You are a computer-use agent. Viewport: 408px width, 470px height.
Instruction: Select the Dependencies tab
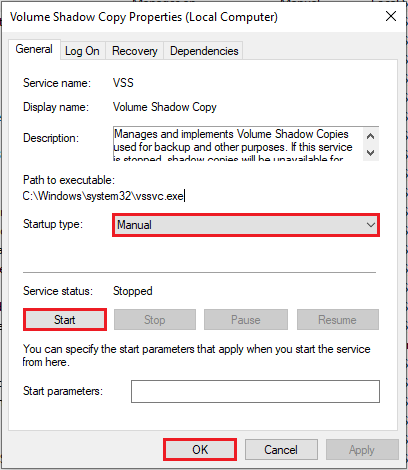pyautogui.click(x=204, y=51)
